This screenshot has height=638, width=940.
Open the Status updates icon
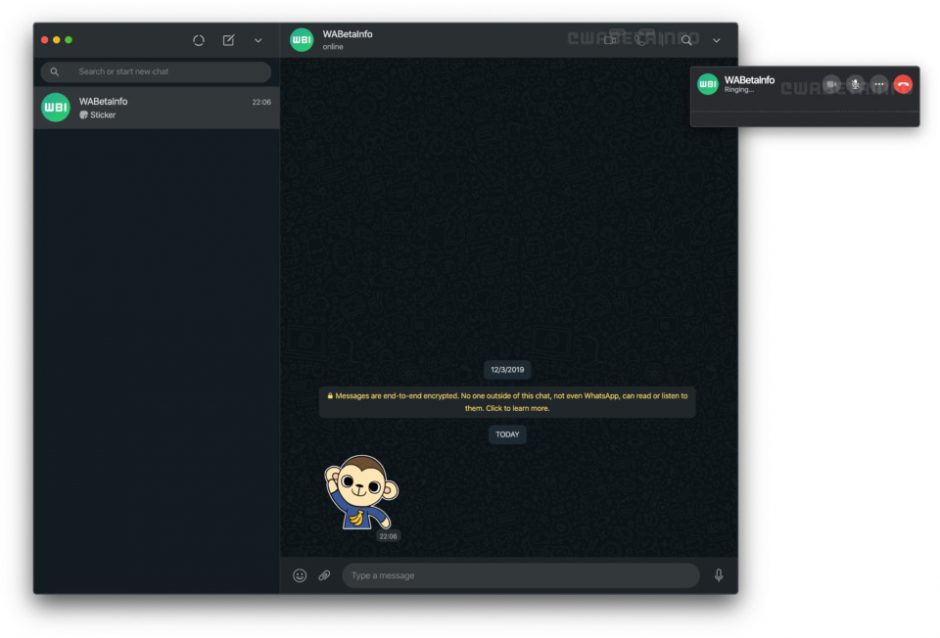[198, 40]
